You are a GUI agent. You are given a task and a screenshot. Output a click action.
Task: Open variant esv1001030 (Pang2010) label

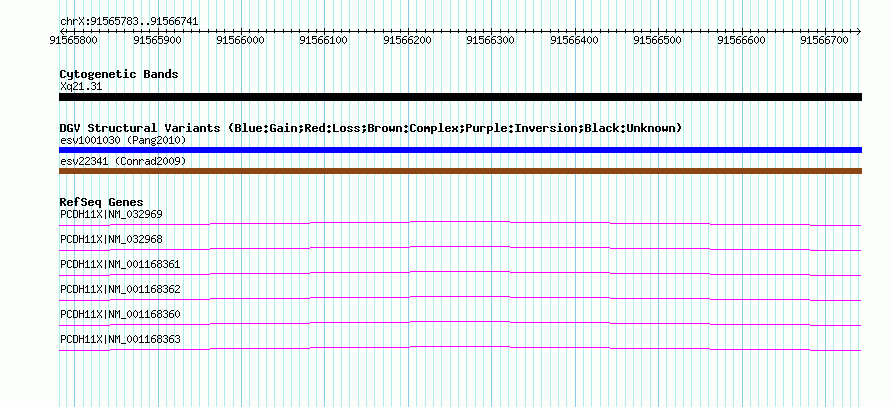tap(123, 140)
